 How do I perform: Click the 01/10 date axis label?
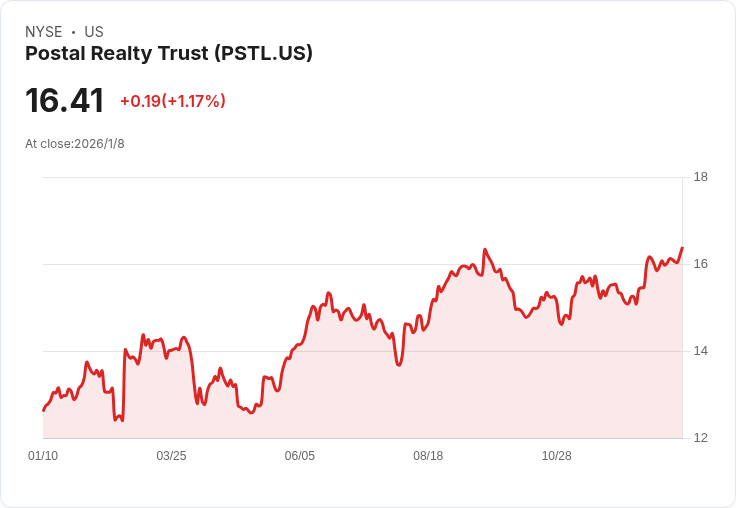click(43, 455)
